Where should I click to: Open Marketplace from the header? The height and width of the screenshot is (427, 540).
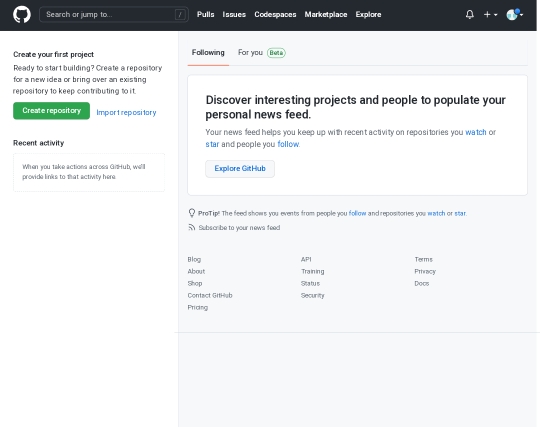pyautogui.click(x=326, y=14)
